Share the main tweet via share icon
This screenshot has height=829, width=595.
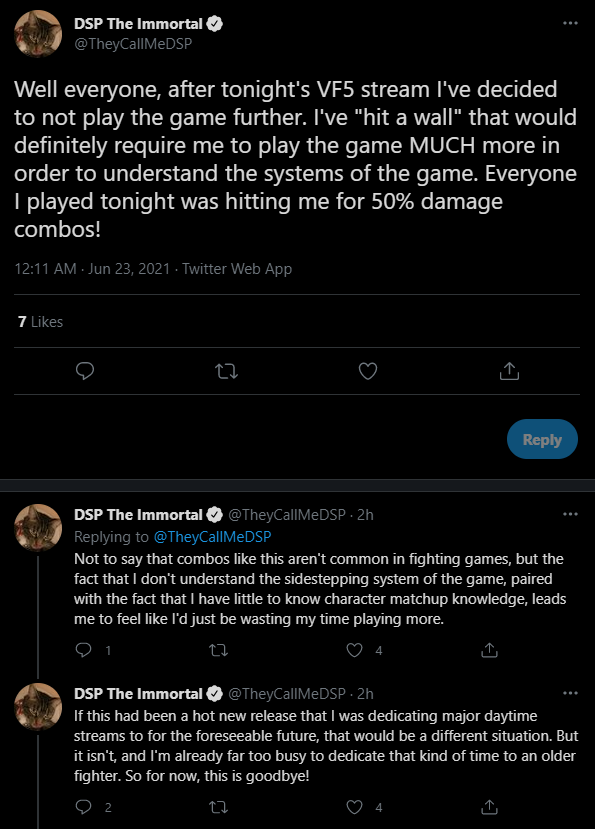point(509,371)
